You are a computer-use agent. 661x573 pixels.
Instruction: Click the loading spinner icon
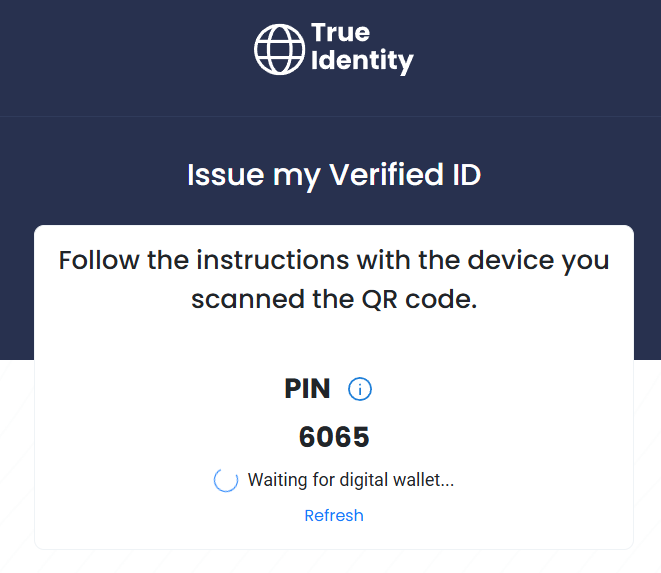226,480
